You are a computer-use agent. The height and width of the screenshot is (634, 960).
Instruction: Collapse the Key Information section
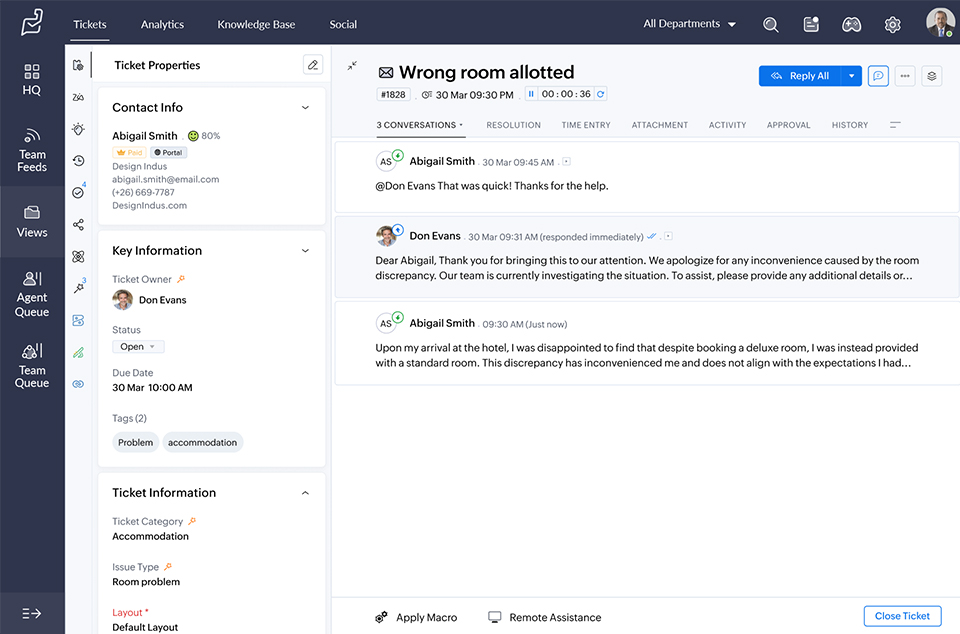coord(305,251)
